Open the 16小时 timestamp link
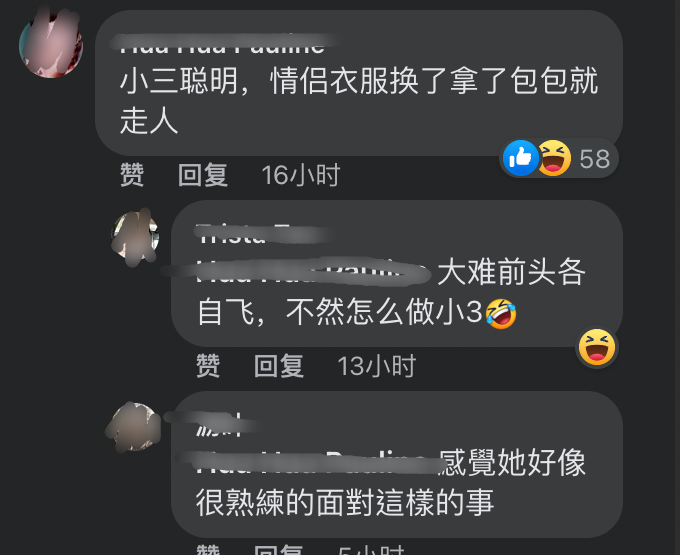This screenshot has width=680, height=555. click(301, 175)
